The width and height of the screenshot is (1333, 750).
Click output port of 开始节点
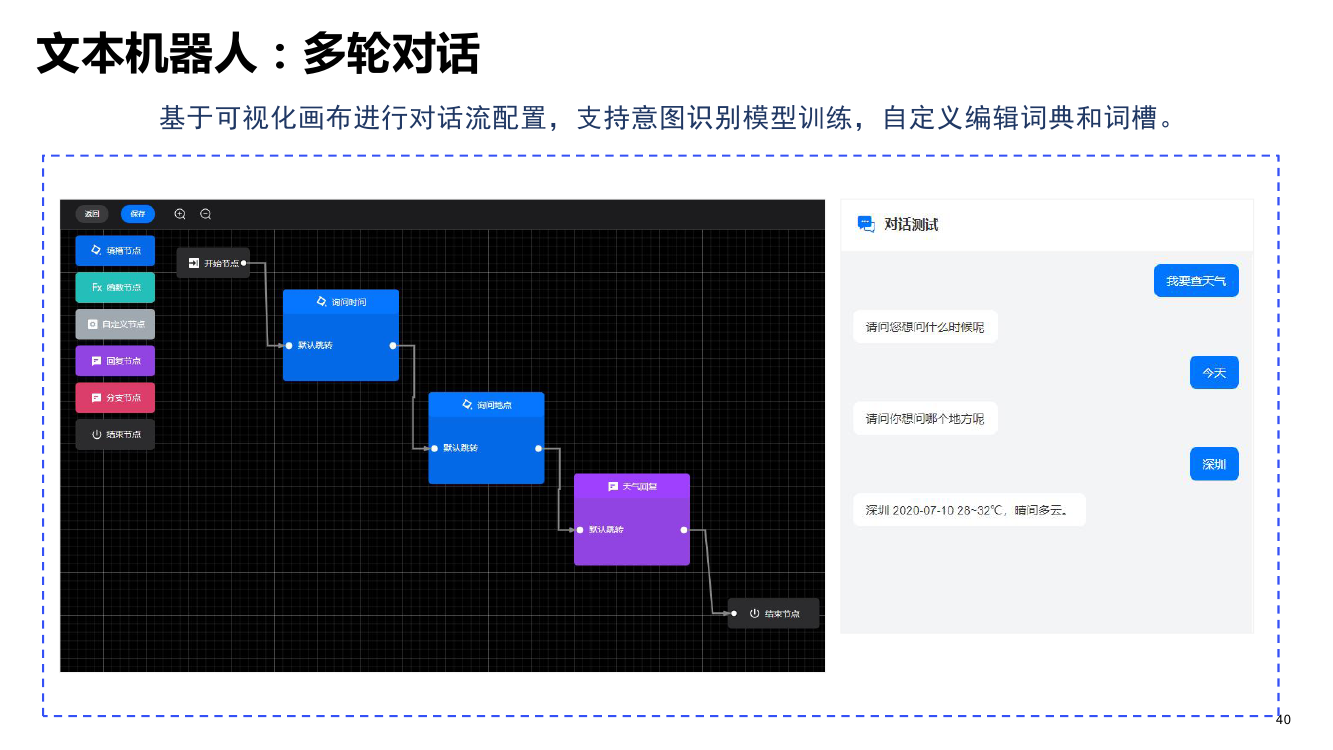(244, 263)
